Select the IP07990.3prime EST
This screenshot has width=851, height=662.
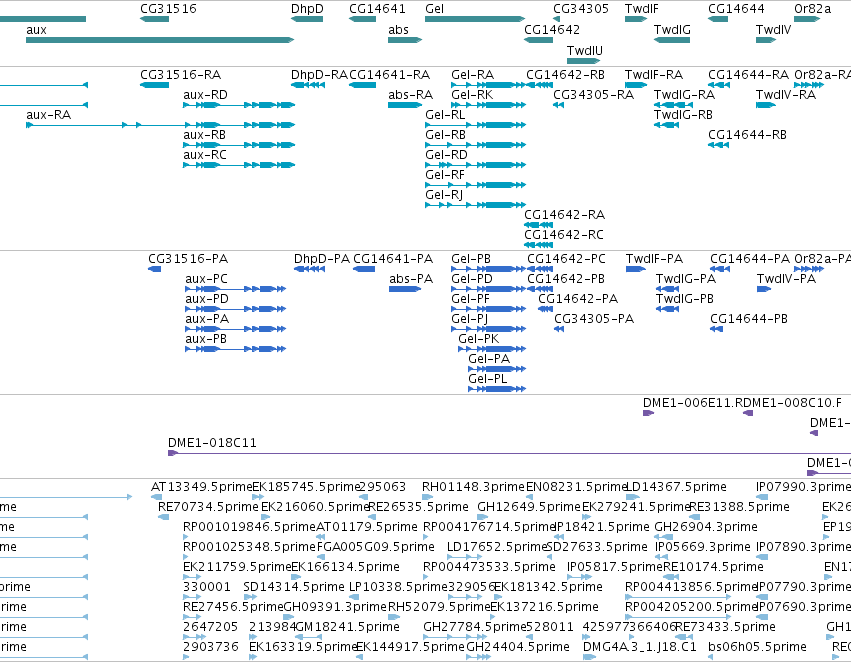(762, 497)
